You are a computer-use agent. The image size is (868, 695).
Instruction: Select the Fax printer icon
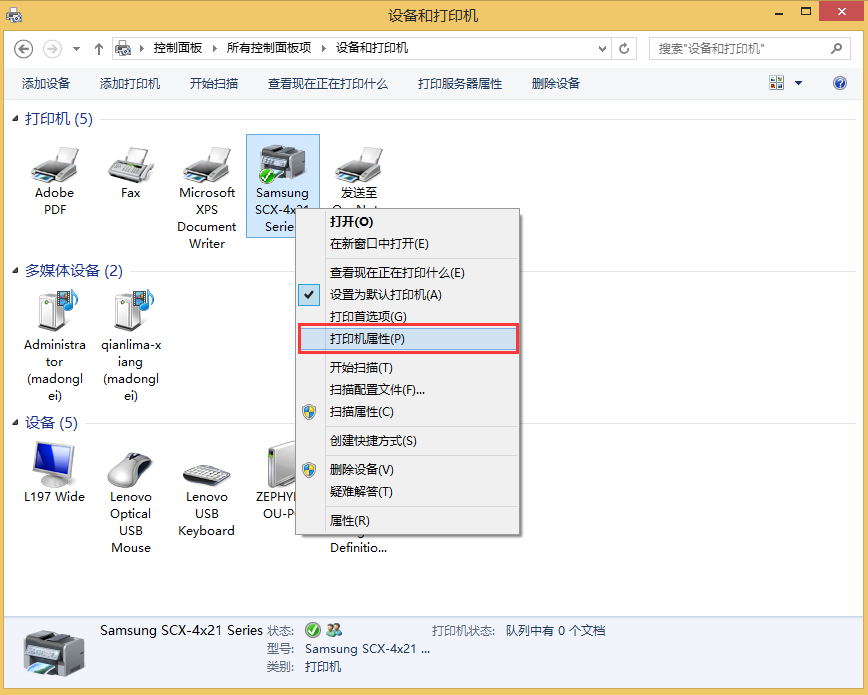131,164
